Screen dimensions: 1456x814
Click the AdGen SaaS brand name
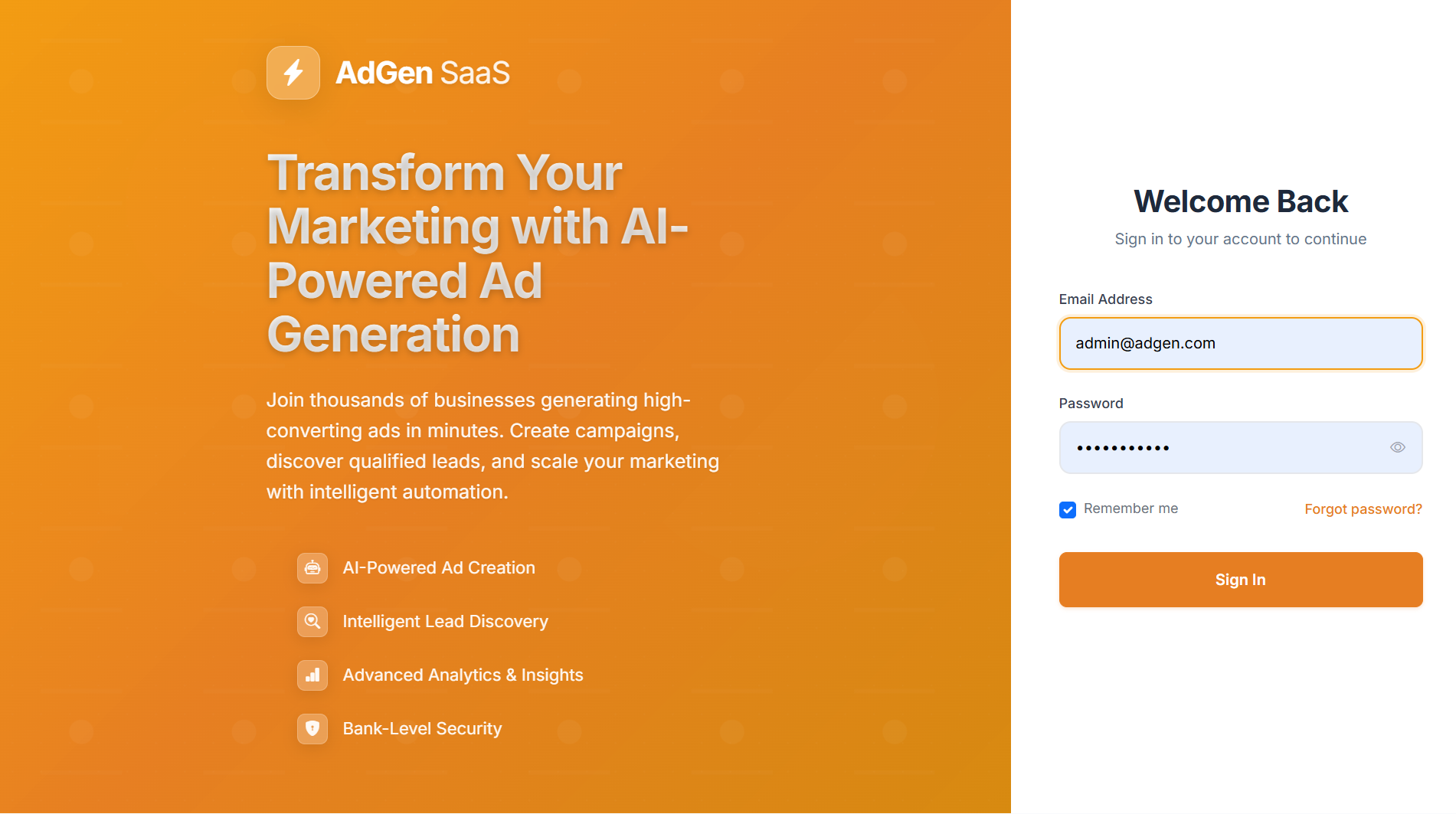tap(423, 73)
